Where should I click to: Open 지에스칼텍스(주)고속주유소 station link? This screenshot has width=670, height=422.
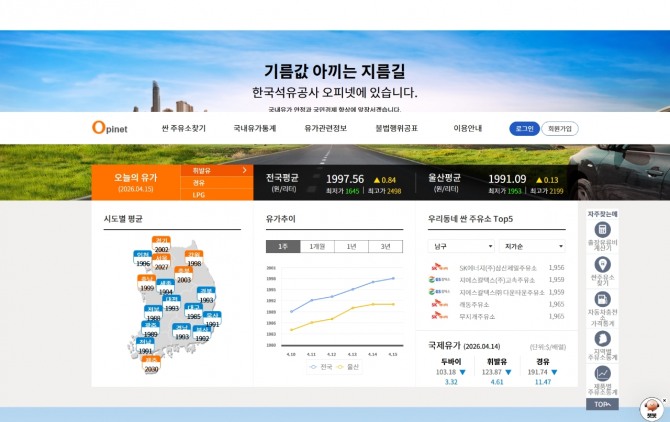click(x=497, y=280)
